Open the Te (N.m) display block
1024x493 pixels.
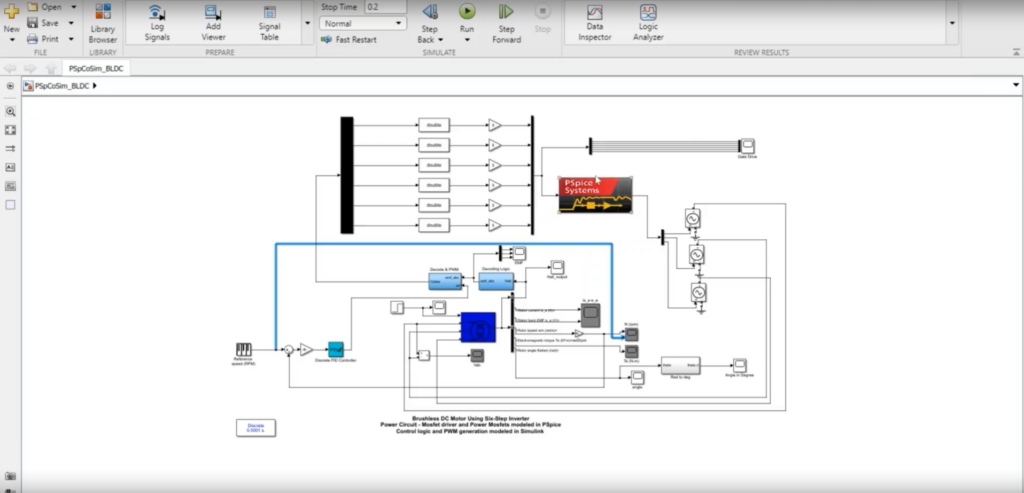pos(632,352)
